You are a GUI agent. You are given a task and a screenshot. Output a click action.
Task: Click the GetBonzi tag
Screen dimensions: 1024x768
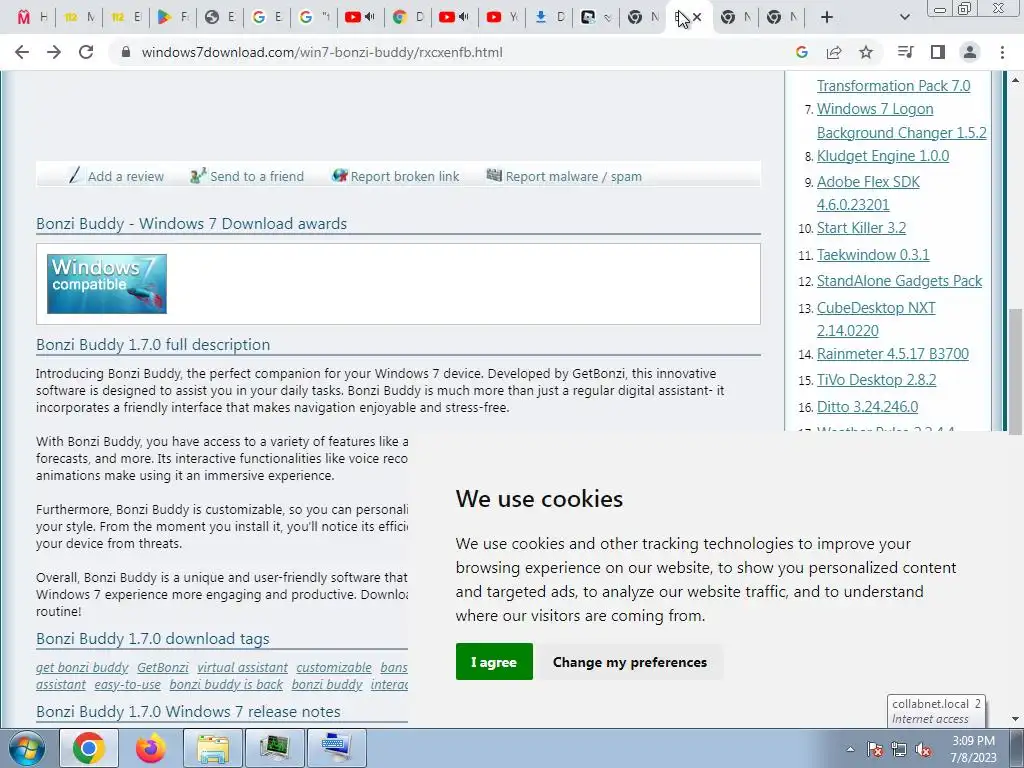pos(163,667)
